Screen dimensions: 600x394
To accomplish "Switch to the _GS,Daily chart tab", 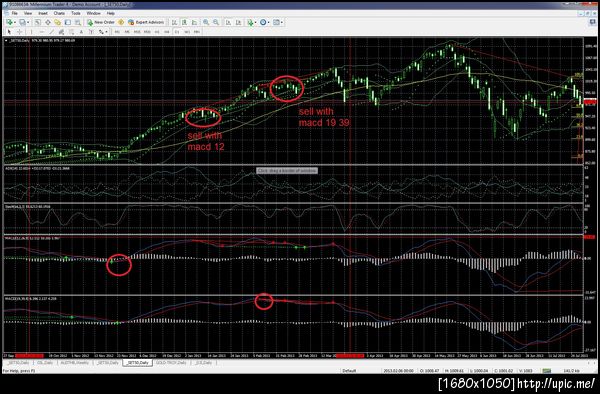I will pyautogui.click(x=203, y=362).
